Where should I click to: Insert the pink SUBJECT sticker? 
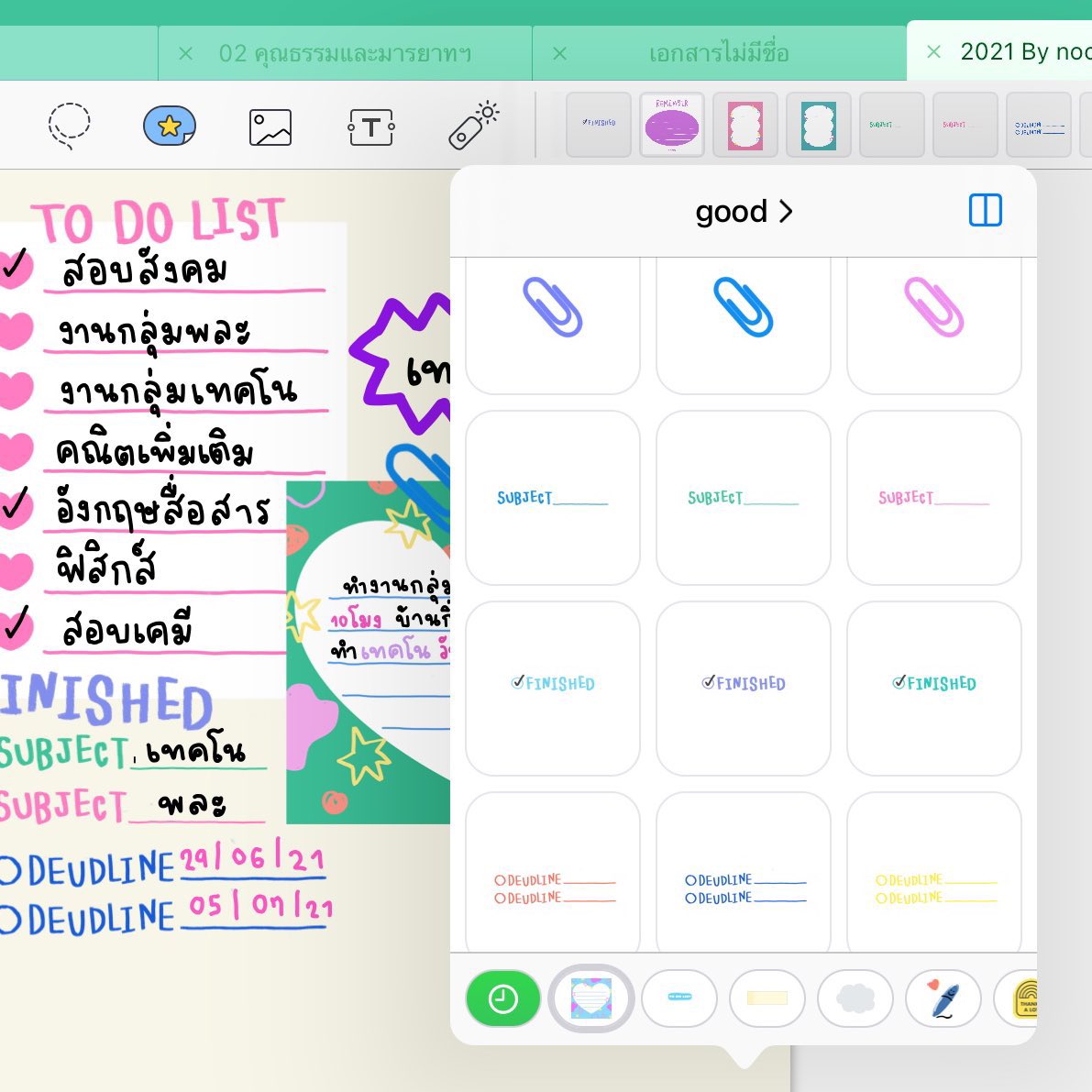(x=934, y=498)
